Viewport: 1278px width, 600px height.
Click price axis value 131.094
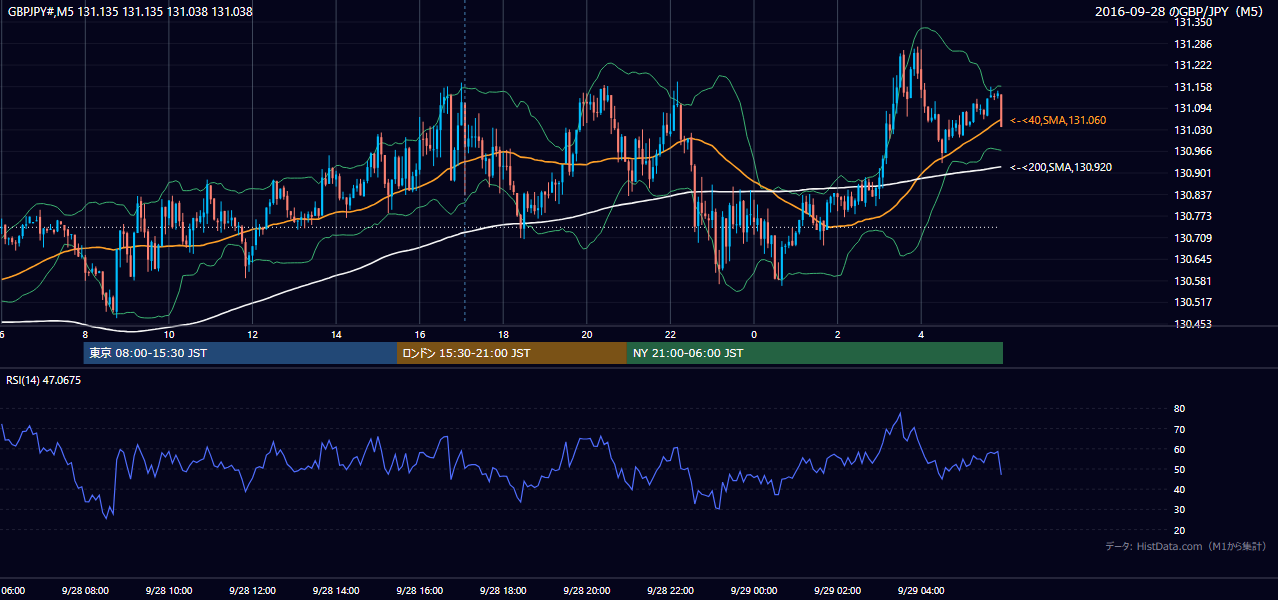point(1194,108)
